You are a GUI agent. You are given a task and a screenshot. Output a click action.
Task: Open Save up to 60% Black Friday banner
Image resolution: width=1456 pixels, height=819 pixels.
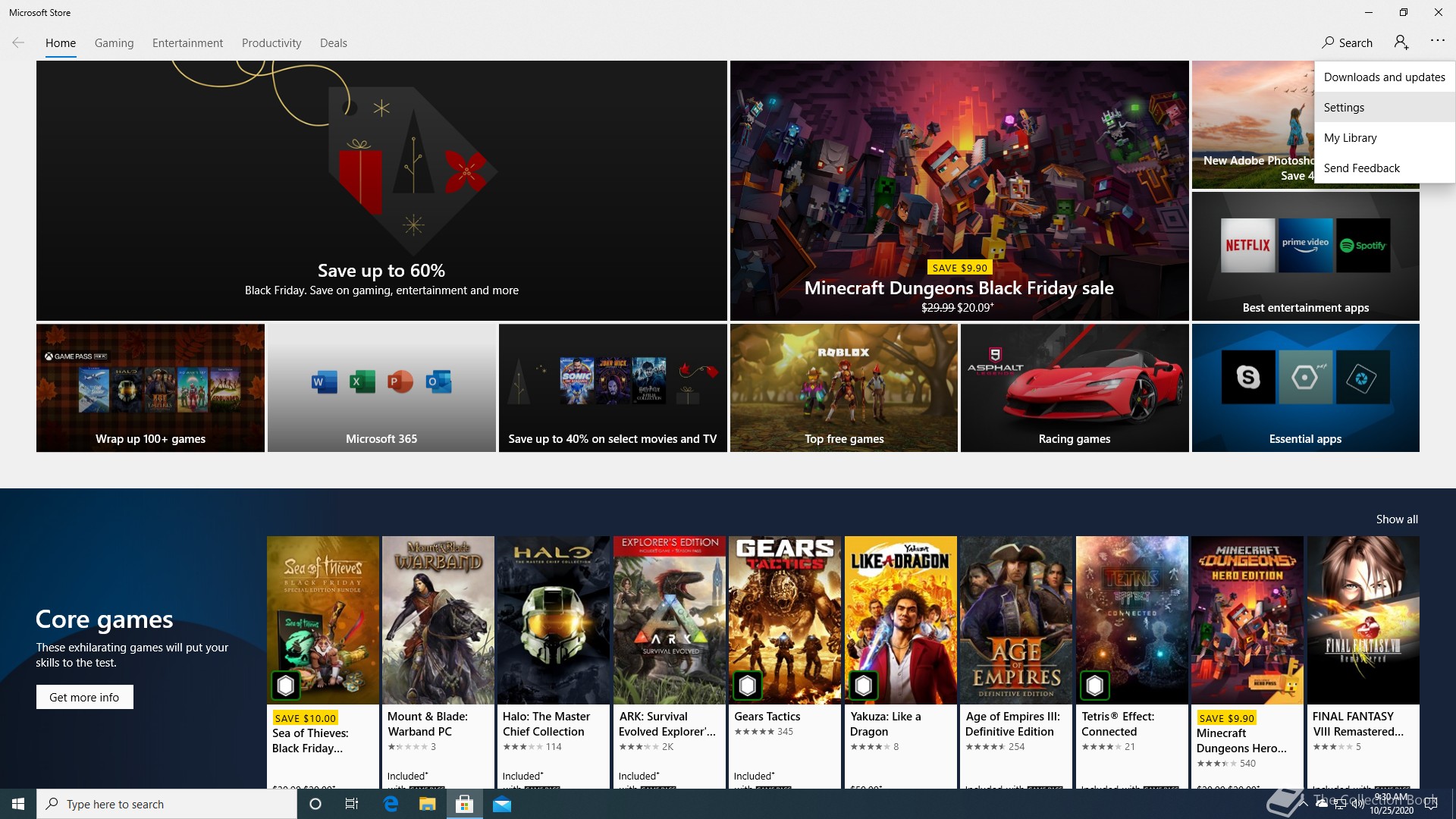[x=381, y=190]
